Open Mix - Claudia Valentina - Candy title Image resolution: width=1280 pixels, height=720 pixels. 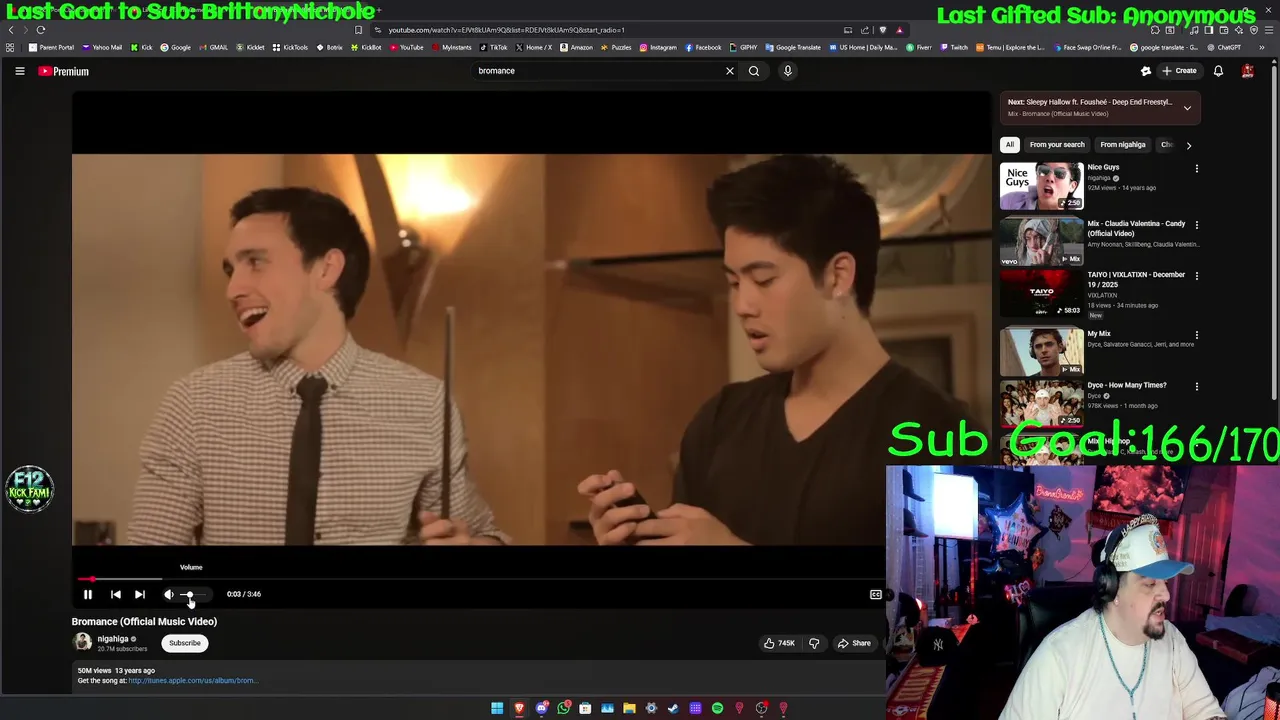coord(1136,228)
